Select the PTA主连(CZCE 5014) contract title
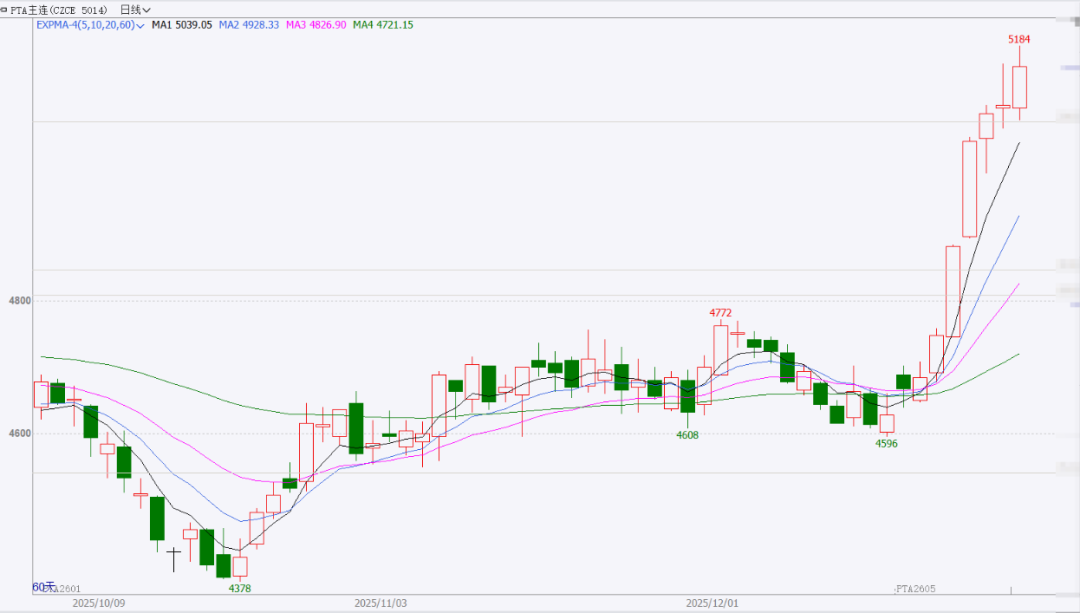Screen dimensions: 1080x613 point(59,10)
